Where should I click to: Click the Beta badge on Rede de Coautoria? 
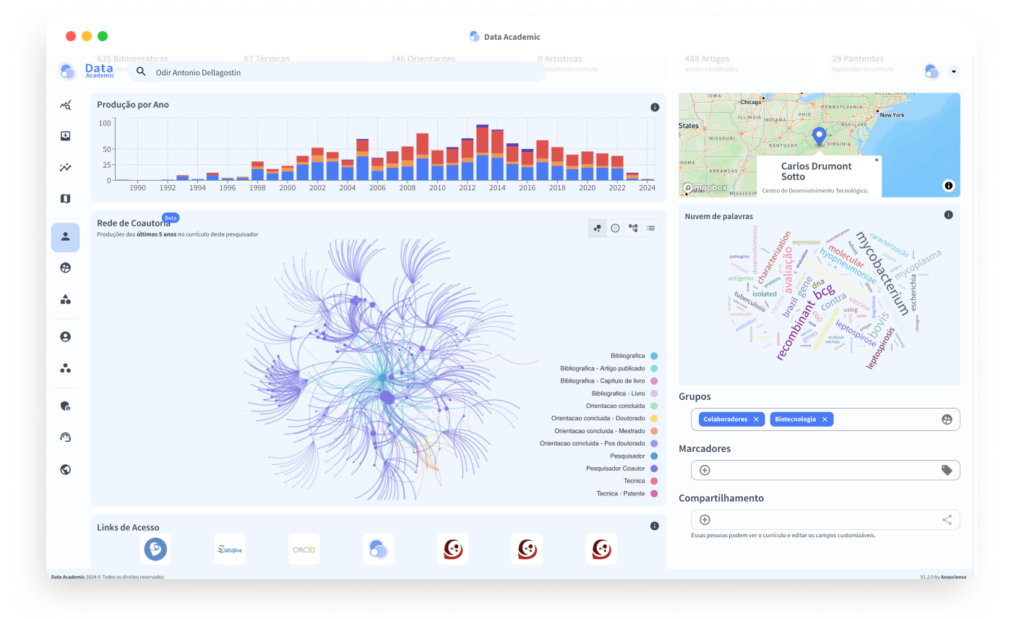click(170, 217)
